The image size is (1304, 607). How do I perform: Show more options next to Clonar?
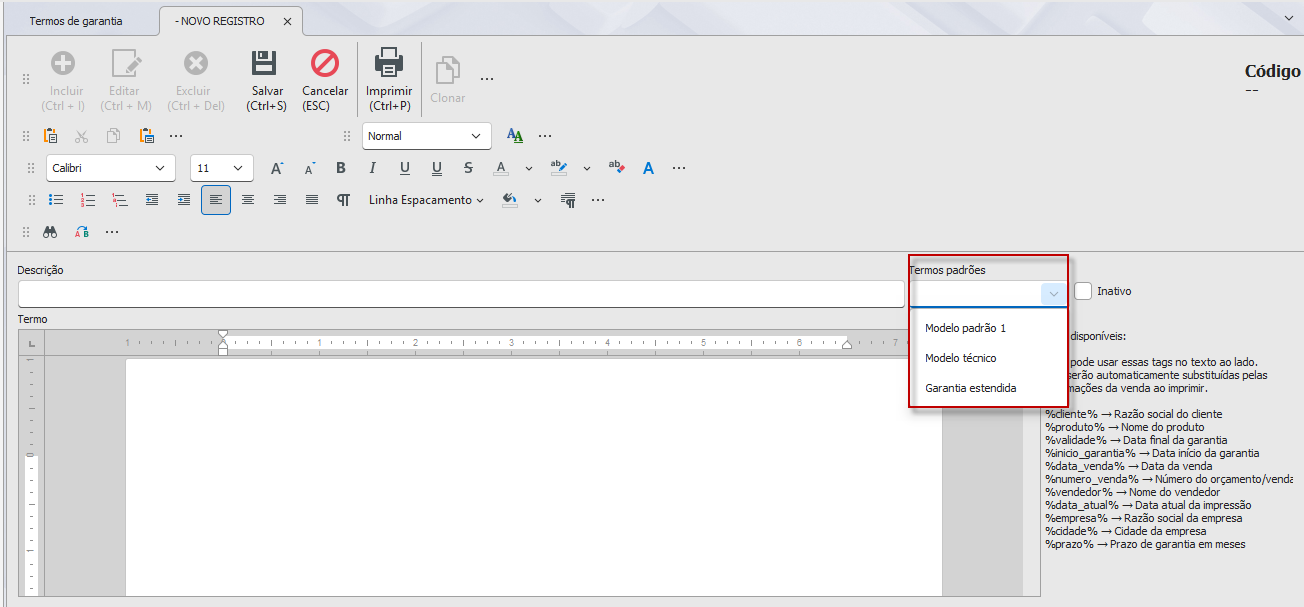pos(487,79)
